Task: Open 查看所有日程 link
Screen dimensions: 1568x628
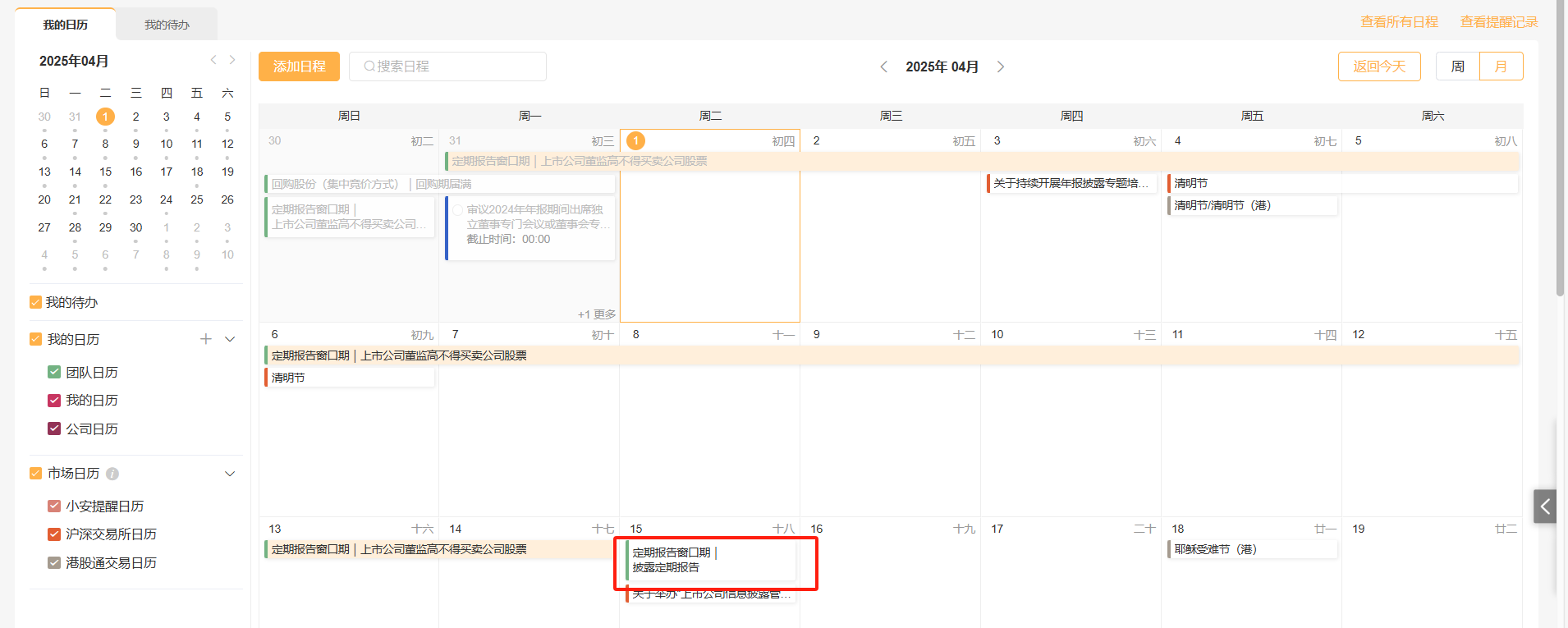Action: (x=1400, y=22)
